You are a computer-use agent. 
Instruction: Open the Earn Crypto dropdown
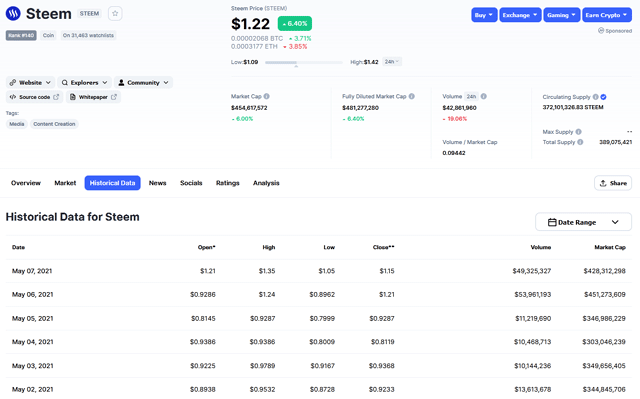tap(607, 15)
